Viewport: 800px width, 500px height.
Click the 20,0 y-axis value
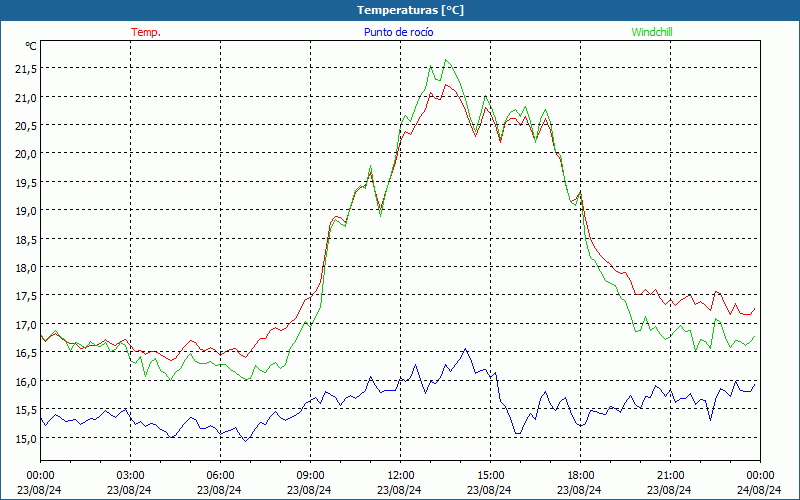click(x=26, y=154)
